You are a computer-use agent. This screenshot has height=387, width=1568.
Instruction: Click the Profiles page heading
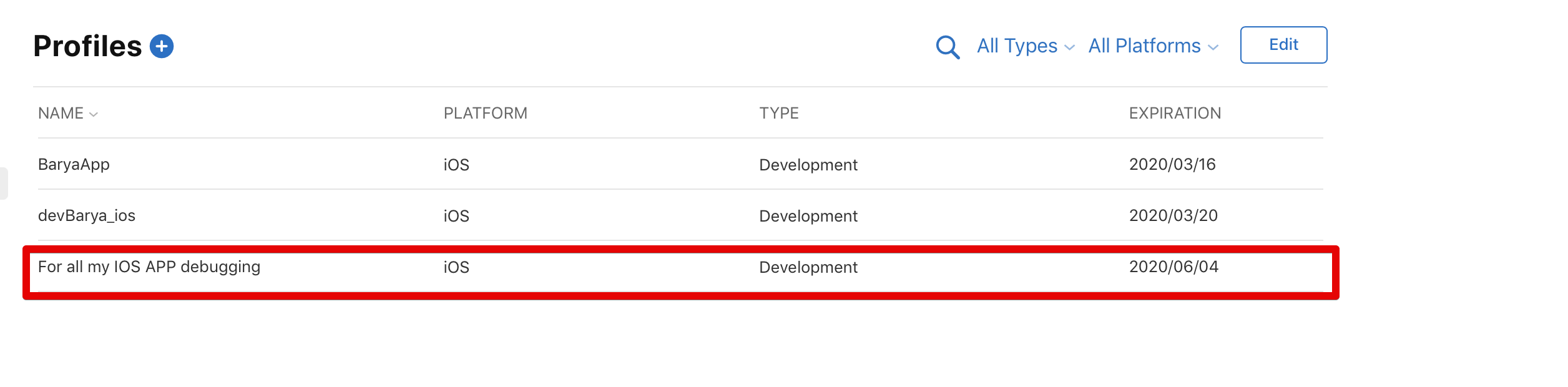point(88,46)
